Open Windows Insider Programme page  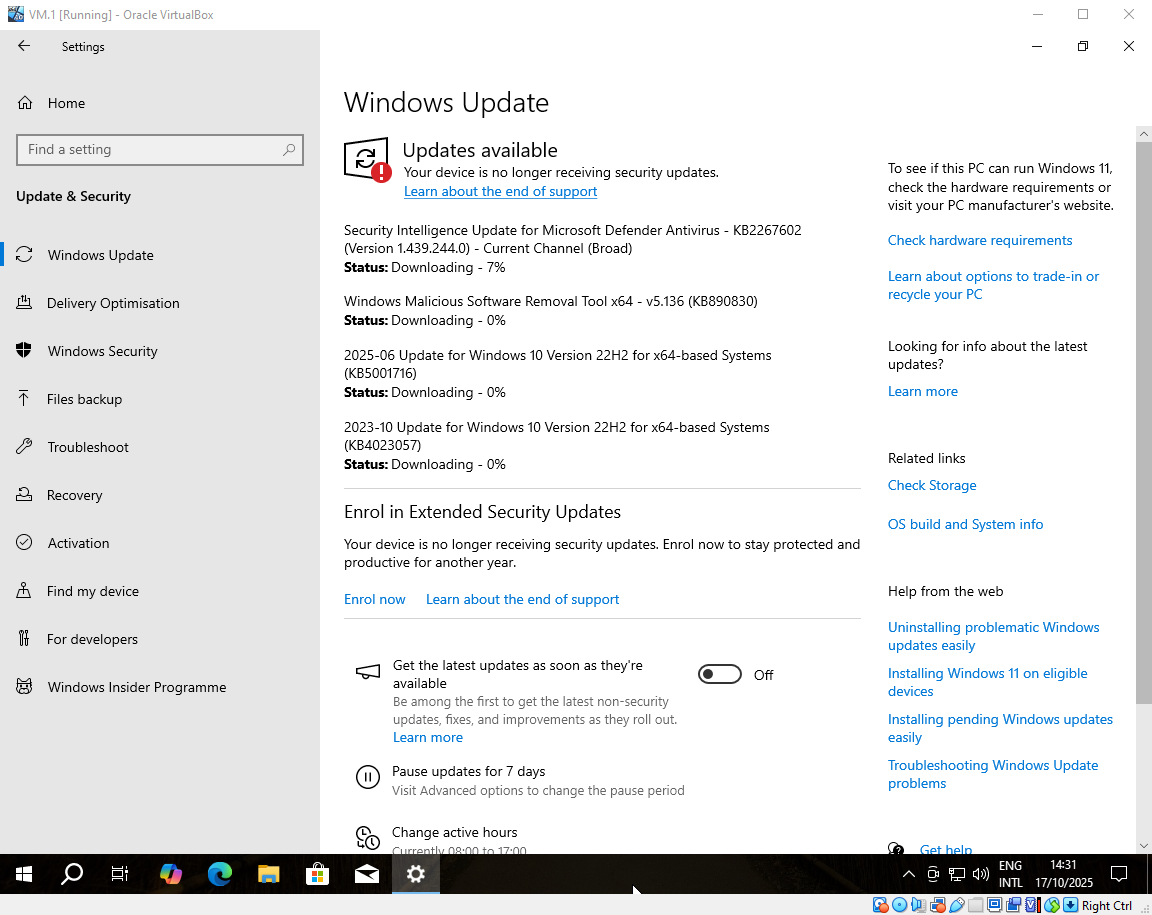(x=137, y=687)
